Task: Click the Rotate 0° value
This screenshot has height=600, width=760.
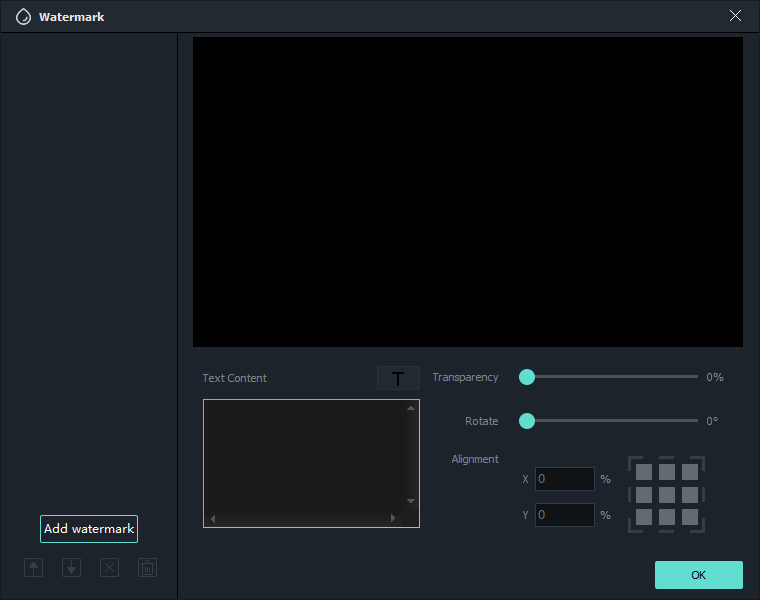Action: coord(712,421)
